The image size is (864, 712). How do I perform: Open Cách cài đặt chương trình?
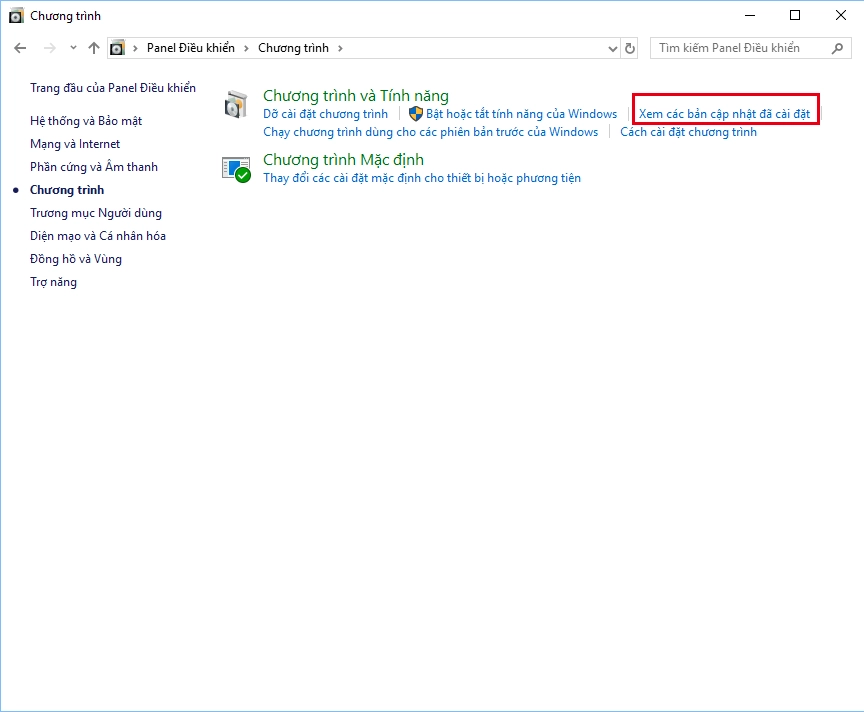coord(688,131)
